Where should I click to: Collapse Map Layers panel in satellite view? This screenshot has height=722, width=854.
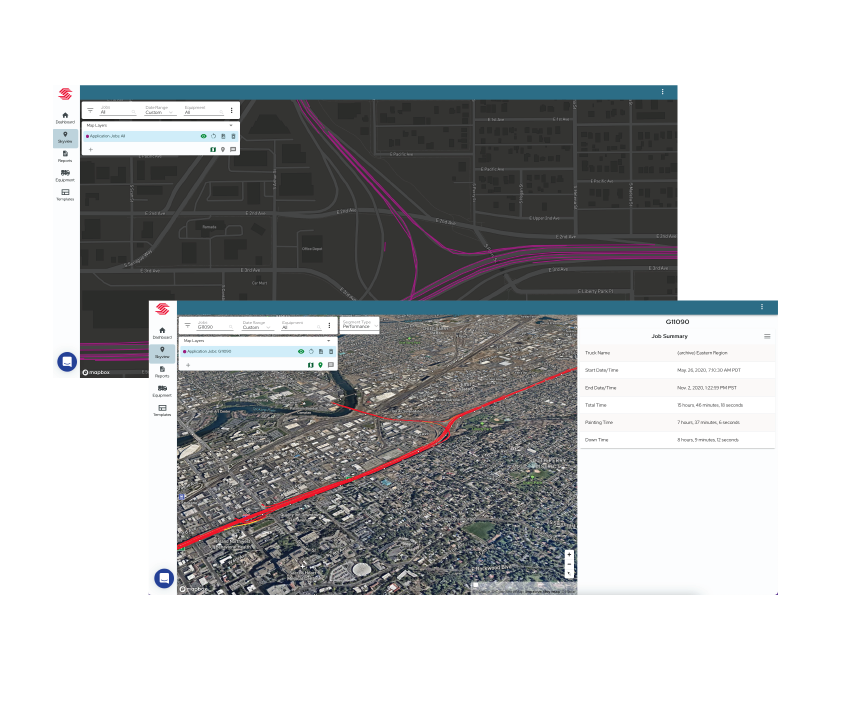pos(328,341)
